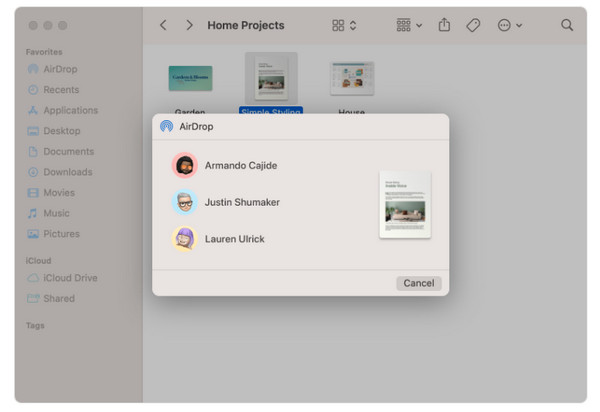Viewport: 600px width, 412px height.
Task: Select the House file thumbnail
Action: (352, 78)
